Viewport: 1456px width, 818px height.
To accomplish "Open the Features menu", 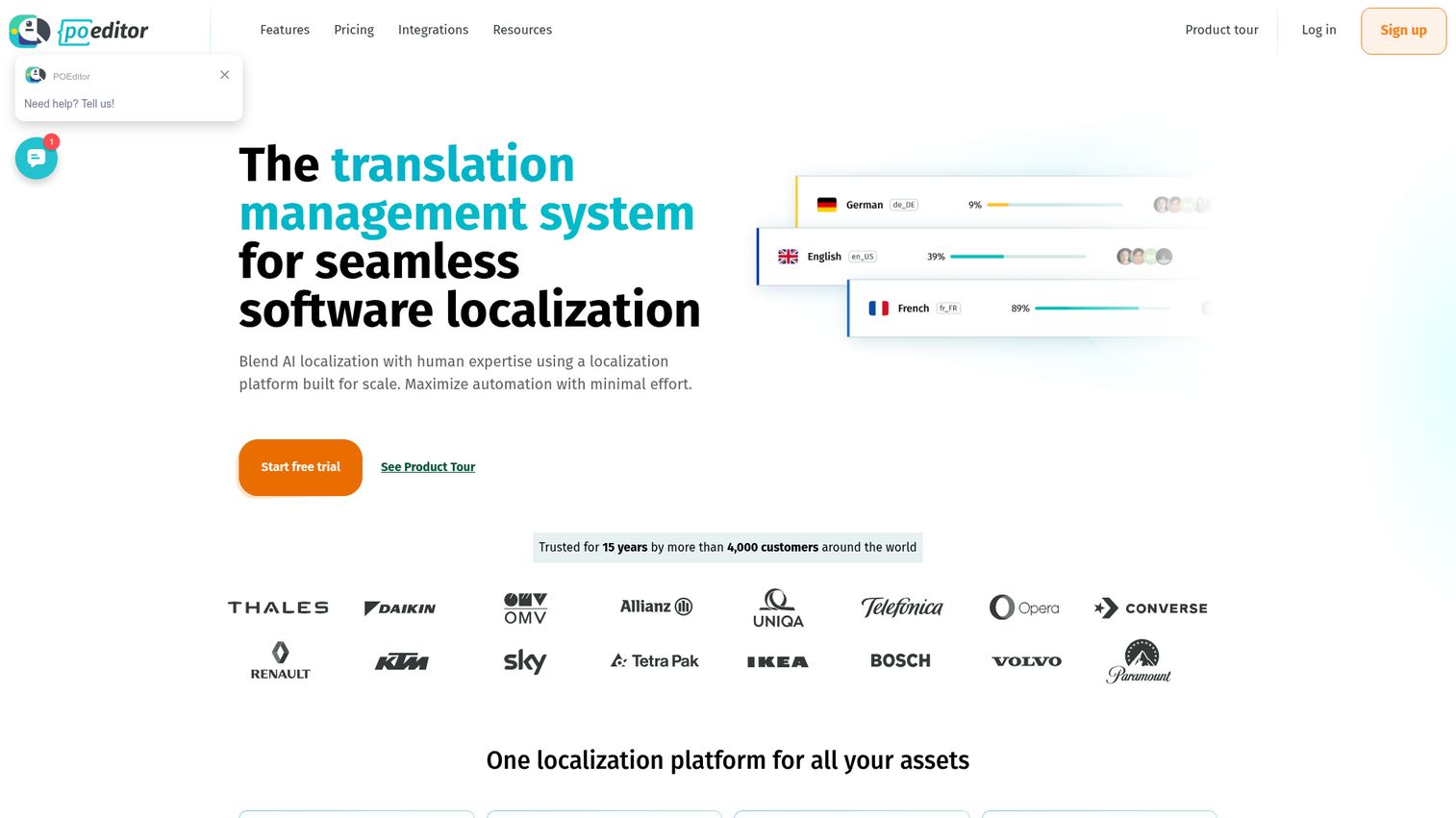I will (x=285, y=30).
